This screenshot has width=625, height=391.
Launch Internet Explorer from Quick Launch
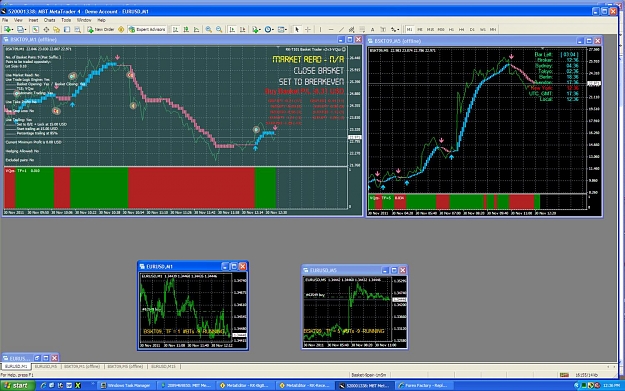[43, 385]
